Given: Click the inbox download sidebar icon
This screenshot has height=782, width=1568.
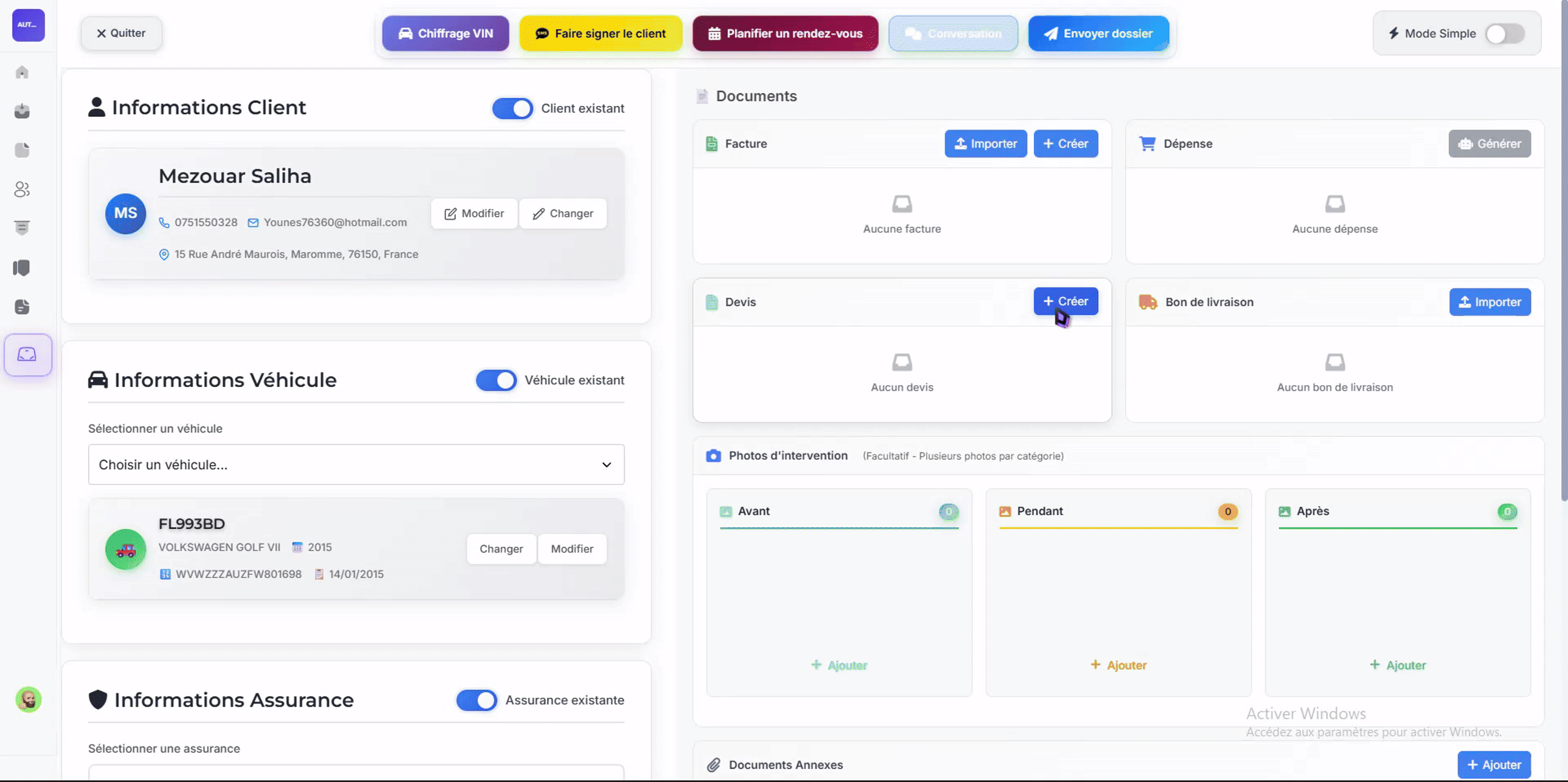Looking at the screenshot, I should (22, 111).
